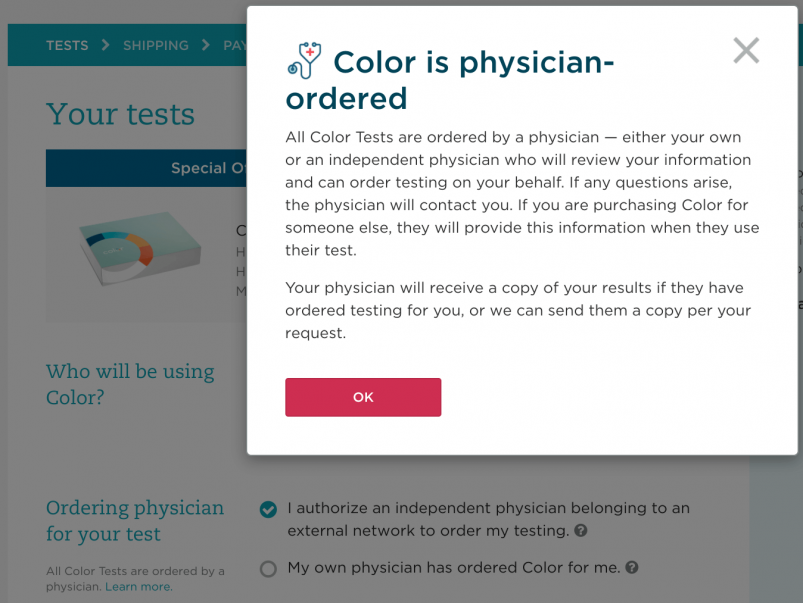Close the physician-ordered dialog with the X
Screen dimensions: 803x603
pyautogui.click(x=746, y=50)
